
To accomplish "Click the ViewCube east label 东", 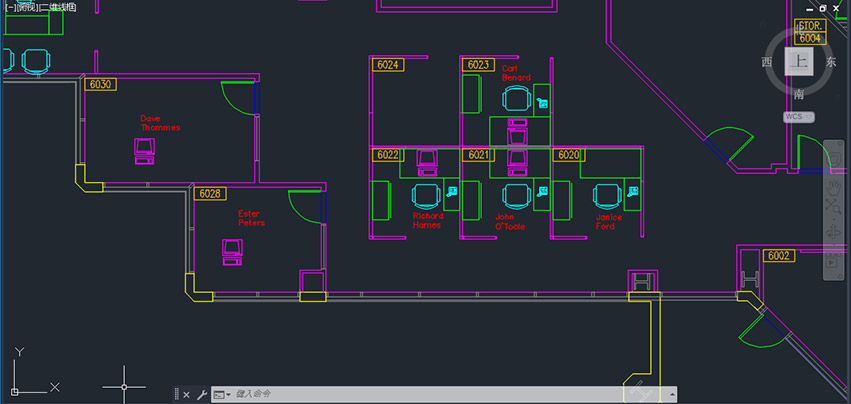I will click(830, 62).
